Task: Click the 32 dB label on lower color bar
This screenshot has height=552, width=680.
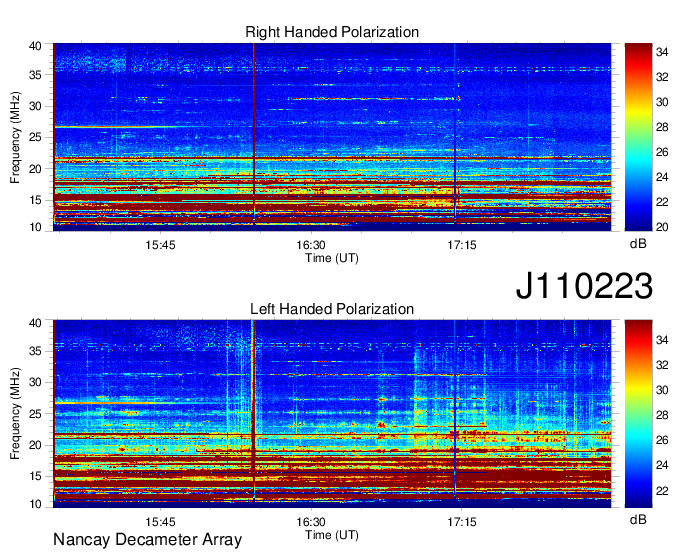Action: [662, 365]
